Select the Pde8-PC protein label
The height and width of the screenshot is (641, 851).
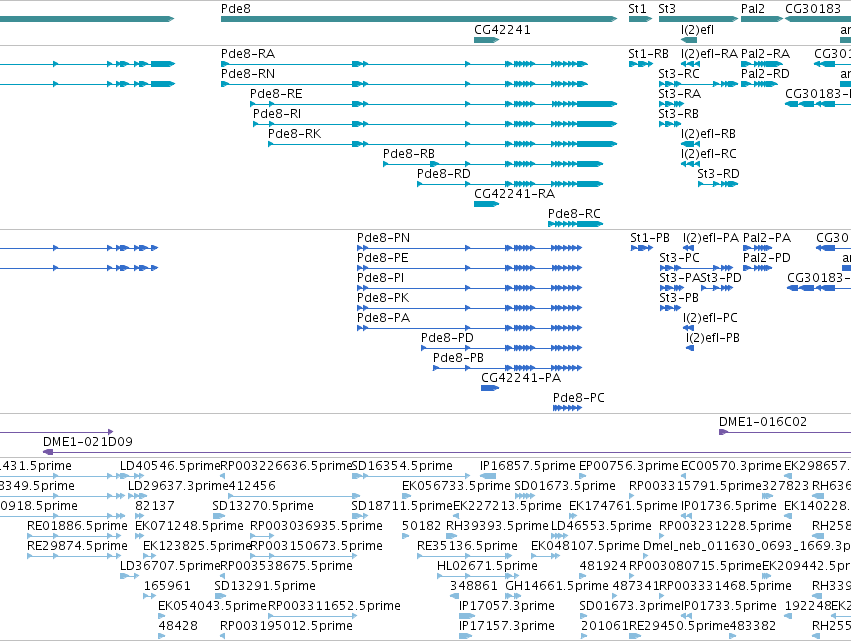click(579, 398)
